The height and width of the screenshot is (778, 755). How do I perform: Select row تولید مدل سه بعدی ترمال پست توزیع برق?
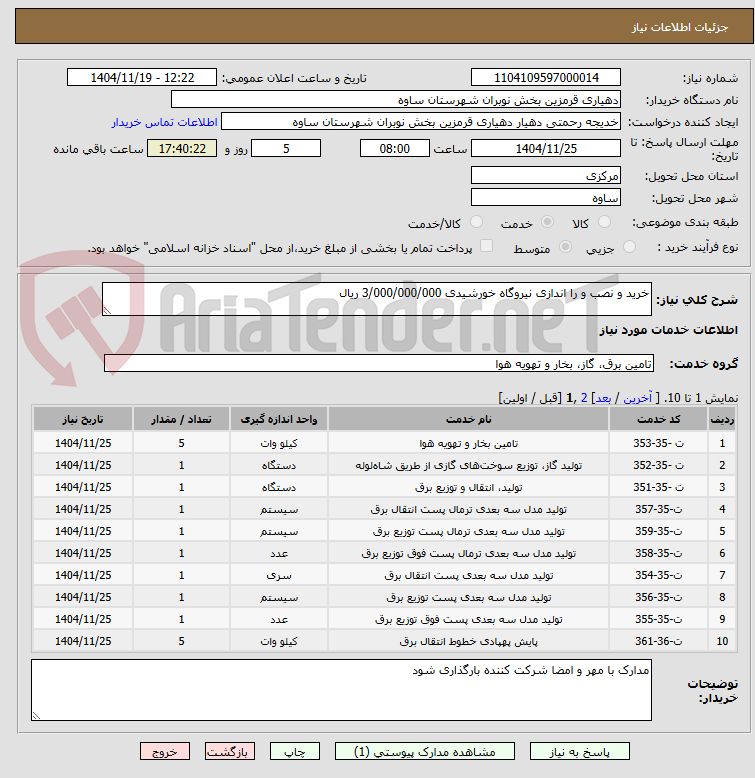[384, 531]
